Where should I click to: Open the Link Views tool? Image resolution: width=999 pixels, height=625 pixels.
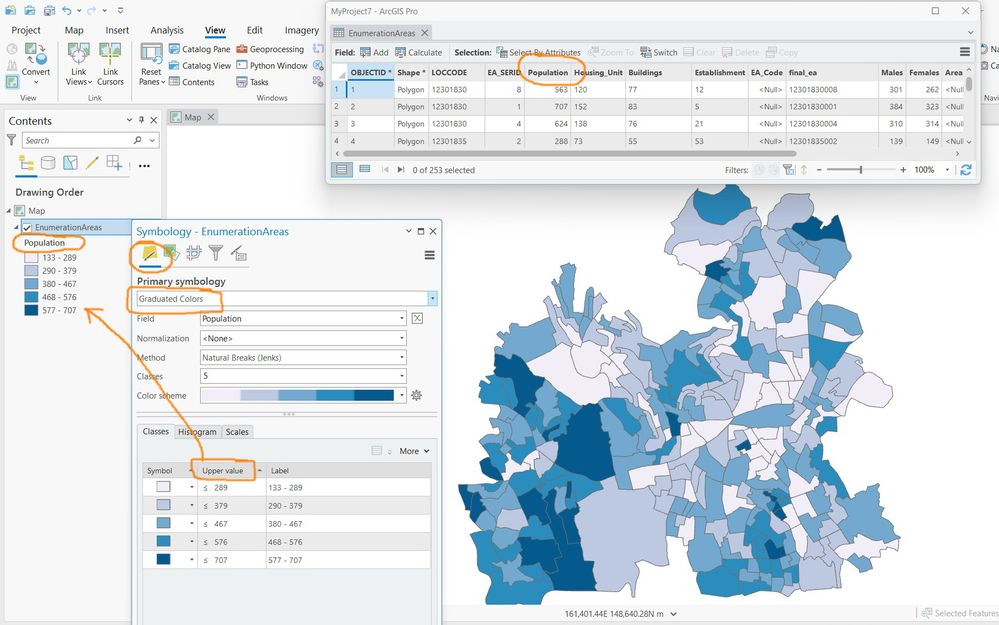tap(78, 64)
